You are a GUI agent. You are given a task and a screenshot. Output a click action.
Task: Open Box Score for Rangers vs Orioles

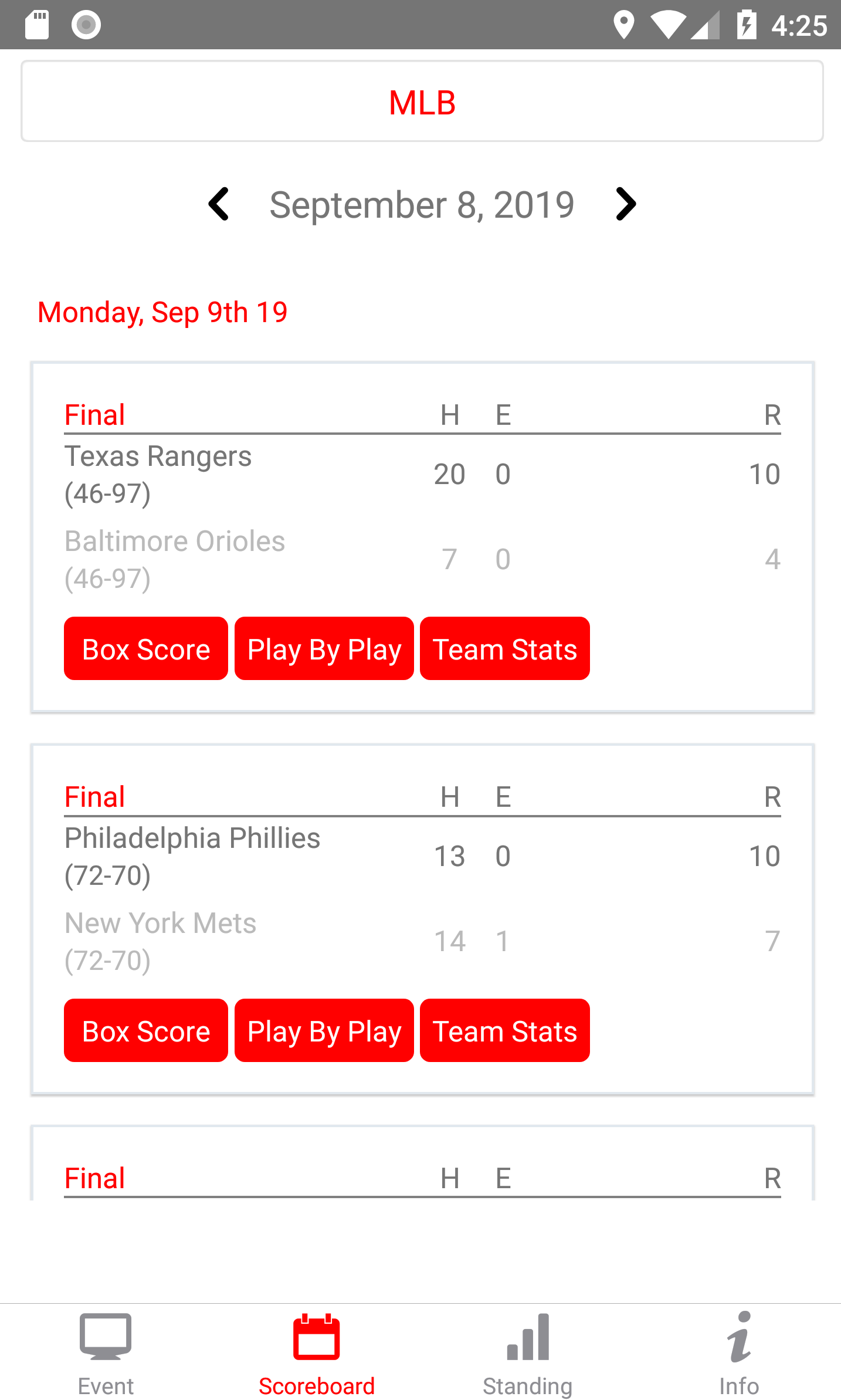click(x=146, y=648)
